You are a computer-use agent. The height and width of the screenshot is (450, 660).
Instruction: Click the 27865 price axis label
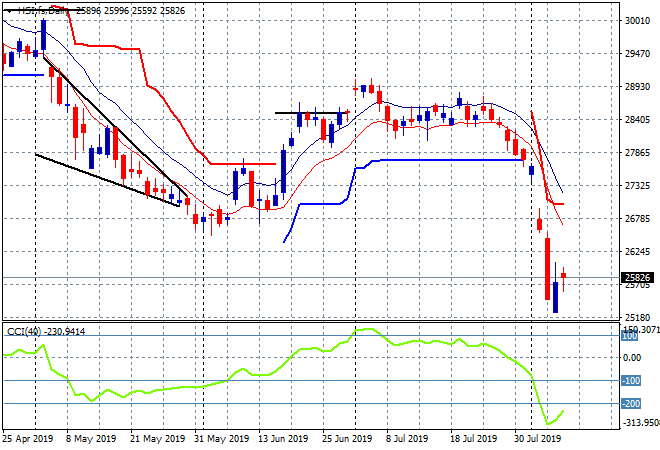click(637, 152)
